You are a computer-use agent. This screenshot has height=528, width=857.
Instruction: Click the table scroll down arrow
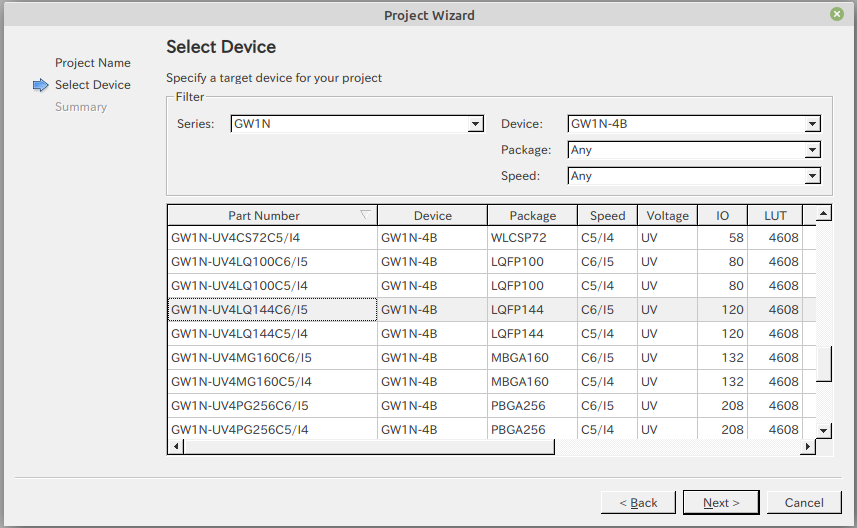coord(824,431)
